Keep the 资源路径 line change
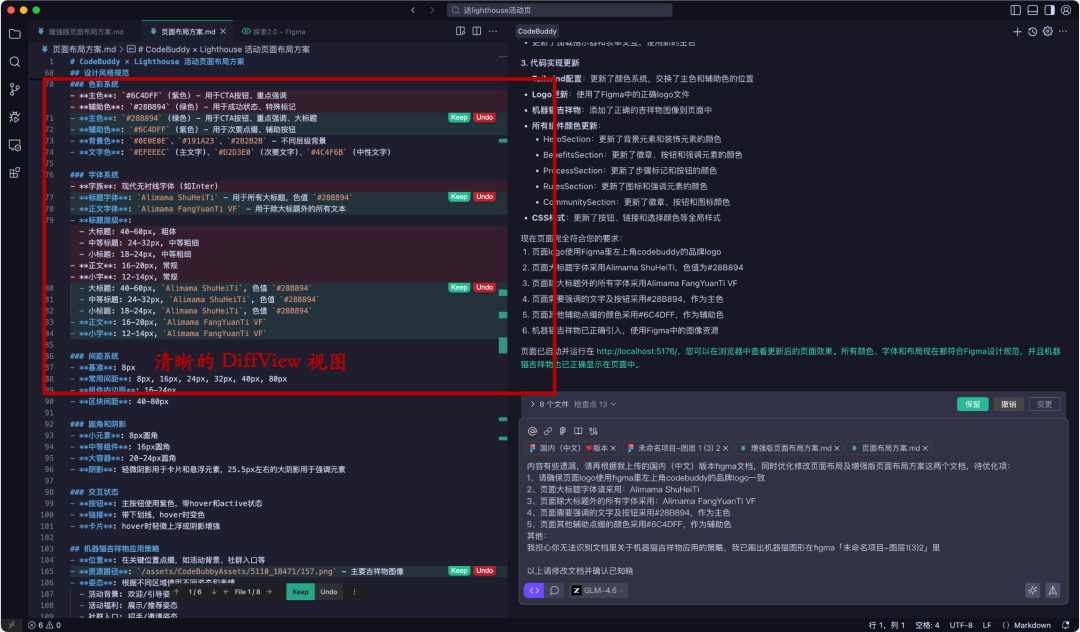 [459, 570]
